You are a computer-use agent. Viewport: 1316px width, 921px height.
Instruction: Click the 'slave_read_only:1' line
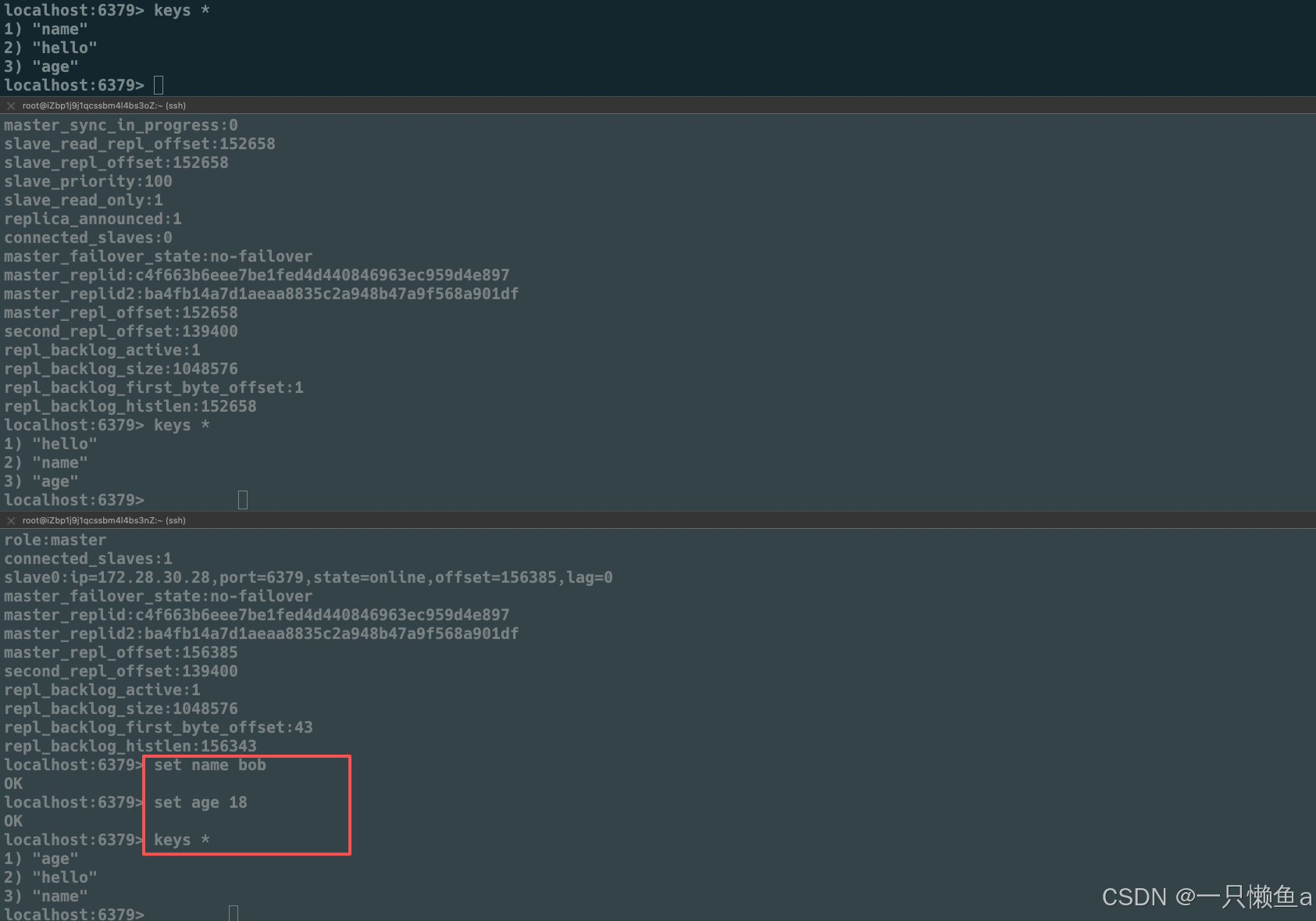tap(84, 200)
